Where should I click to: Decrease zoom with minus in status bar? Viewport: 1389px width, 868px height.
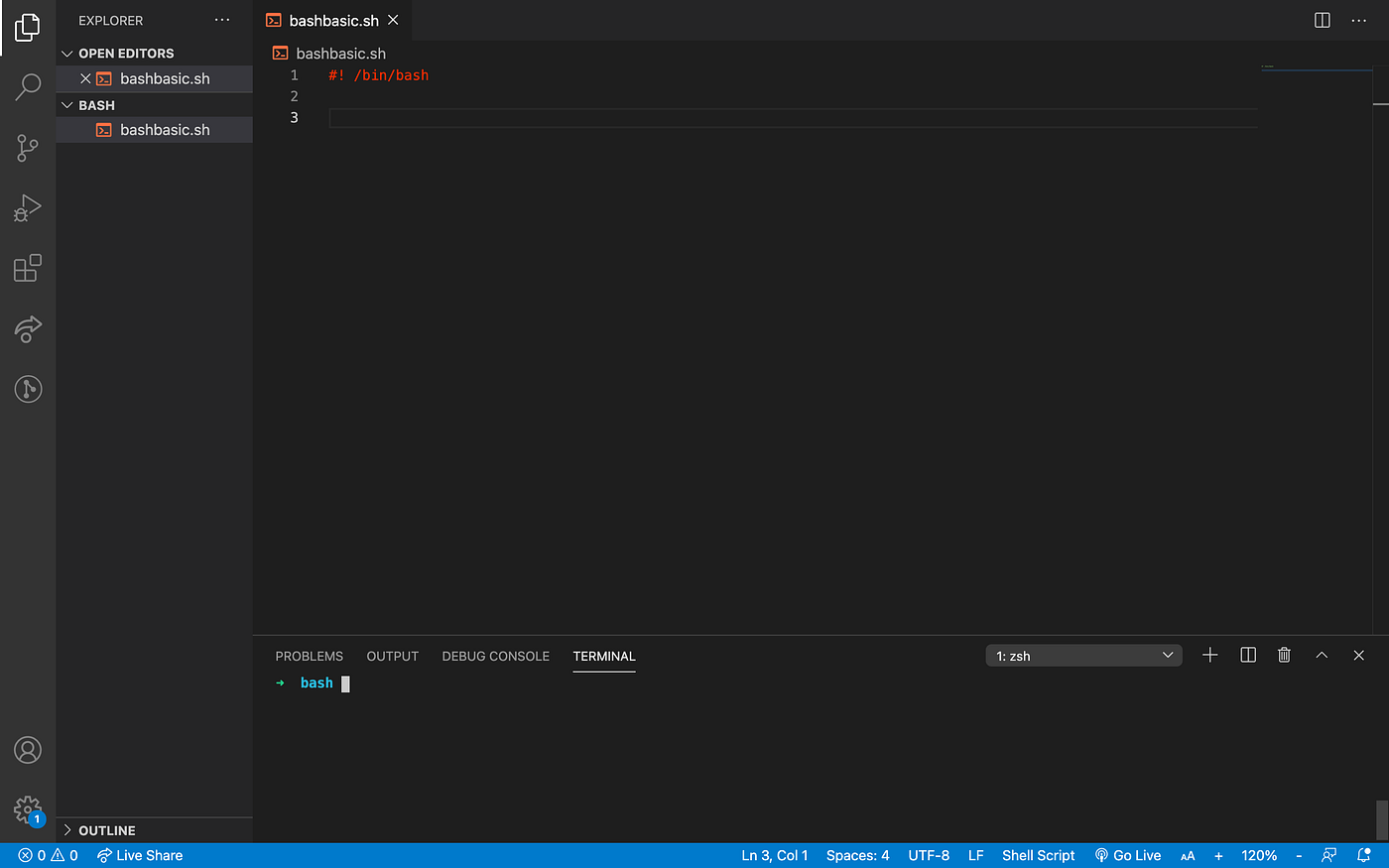[x=1299, y=855]
